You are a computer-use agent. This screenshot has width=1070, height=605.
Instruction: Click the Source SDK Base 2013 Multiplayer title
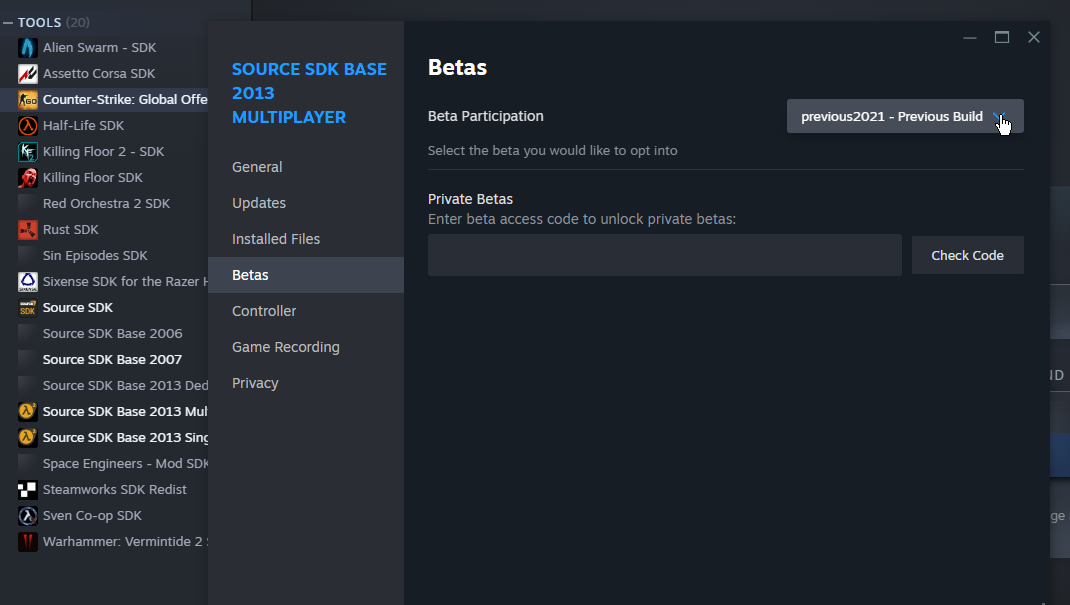309,93
